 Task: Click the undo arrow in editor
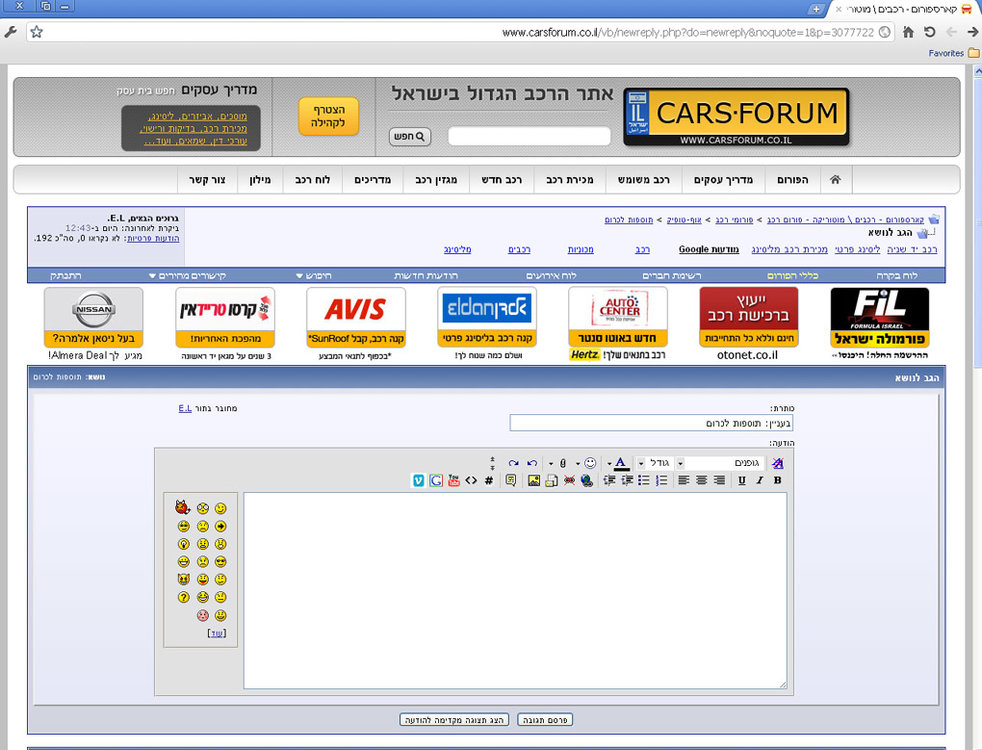(532, 463)
